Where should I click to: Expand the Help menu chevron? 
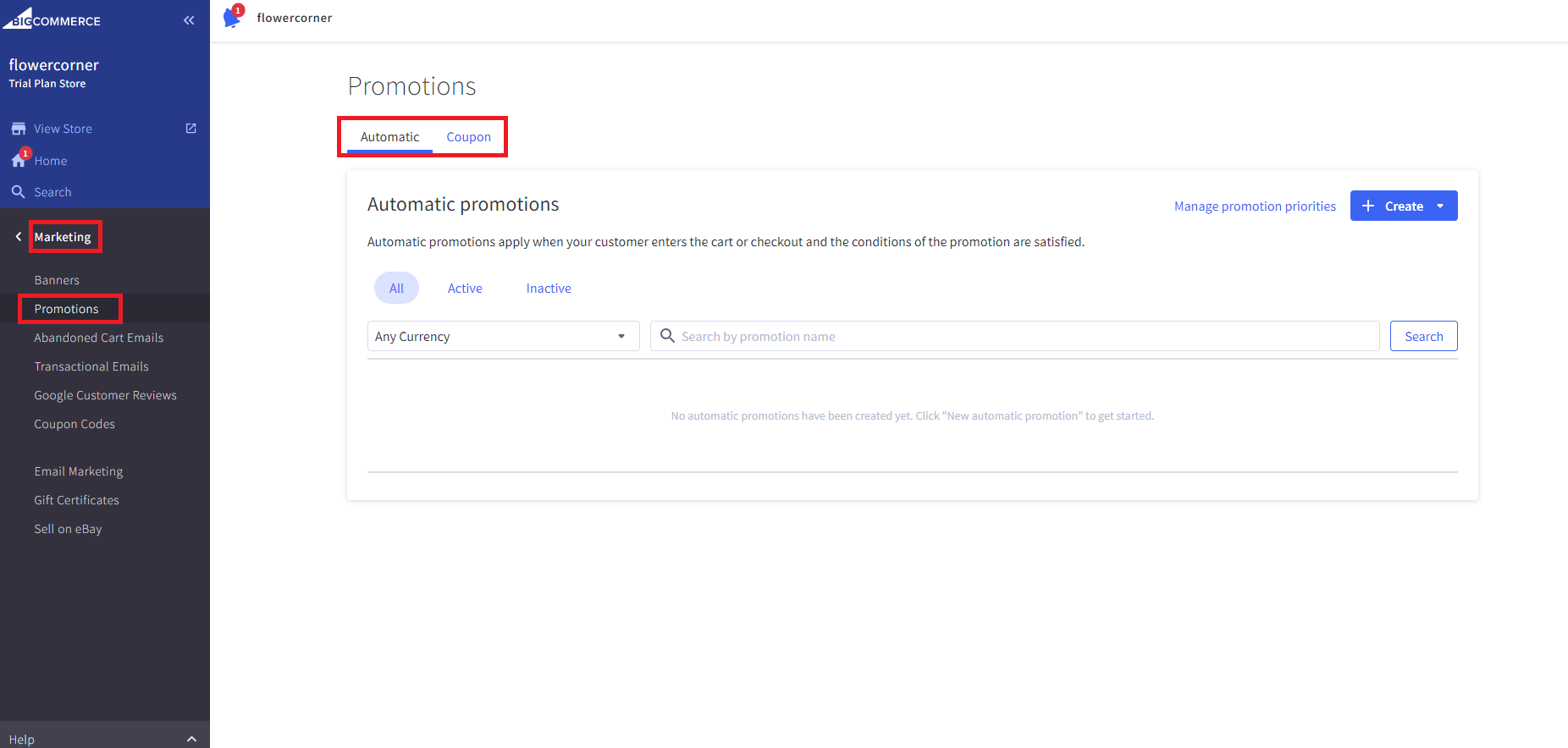[x=192, y=740]
